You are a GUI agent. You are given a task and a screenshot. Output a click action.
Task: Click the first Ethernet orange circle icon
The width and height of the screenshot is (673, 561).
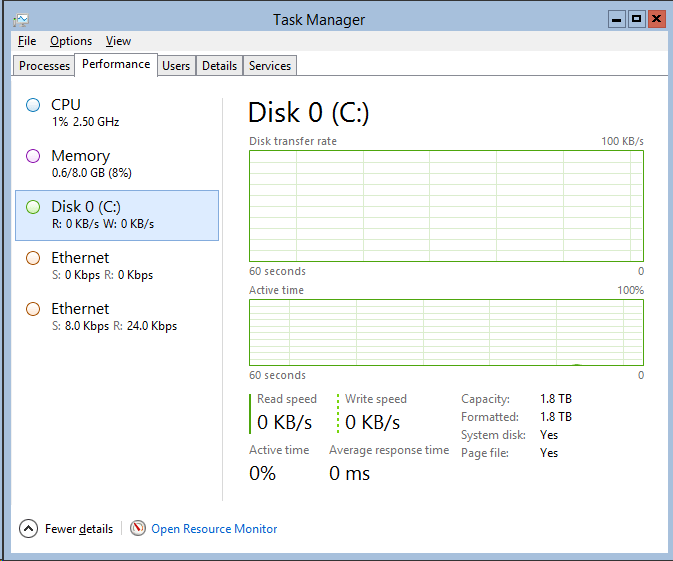coord(33,258)
